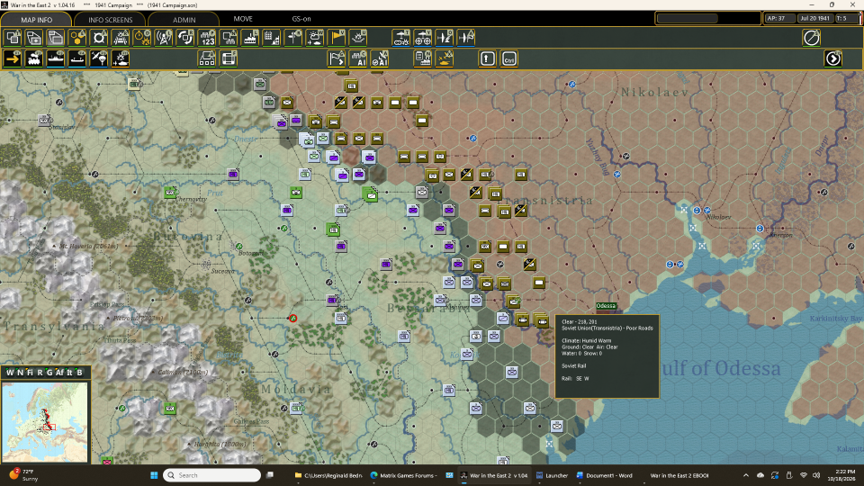Click the MOVE mode label

coord(243,19)
